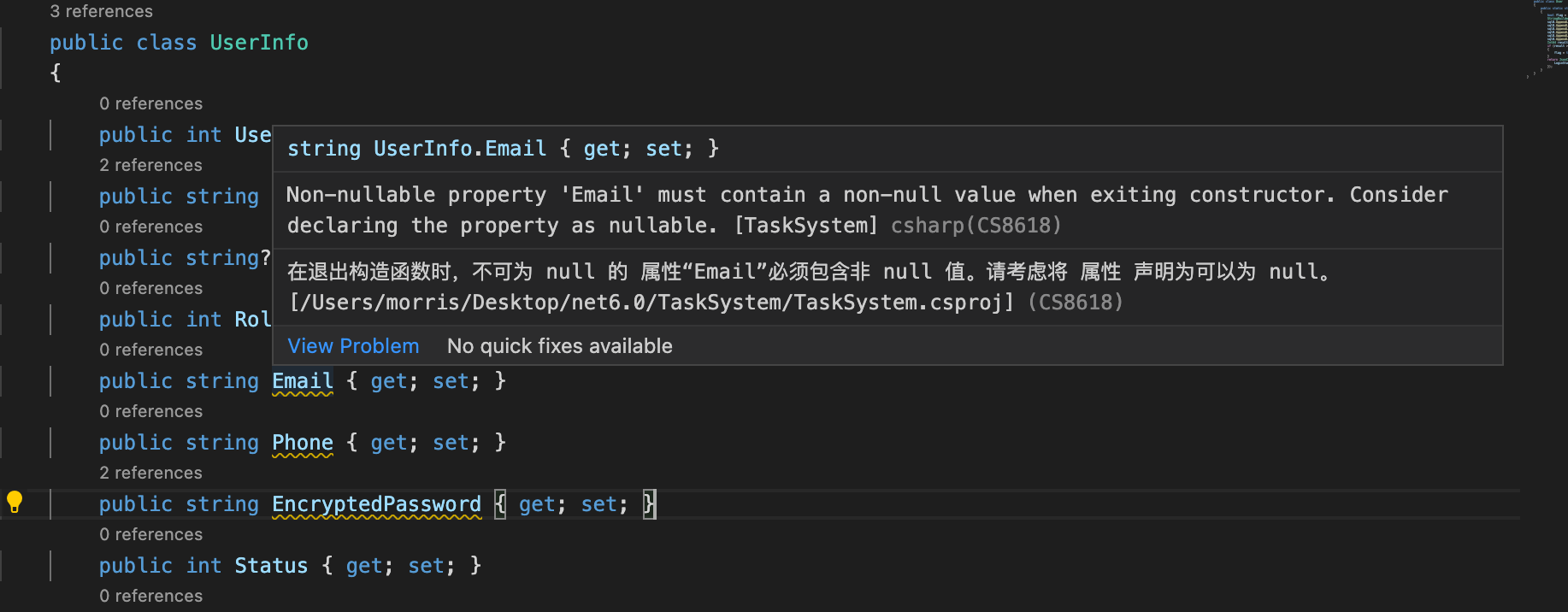
Task: Click the 'int' keyword on the Status line
Action: 203,566
